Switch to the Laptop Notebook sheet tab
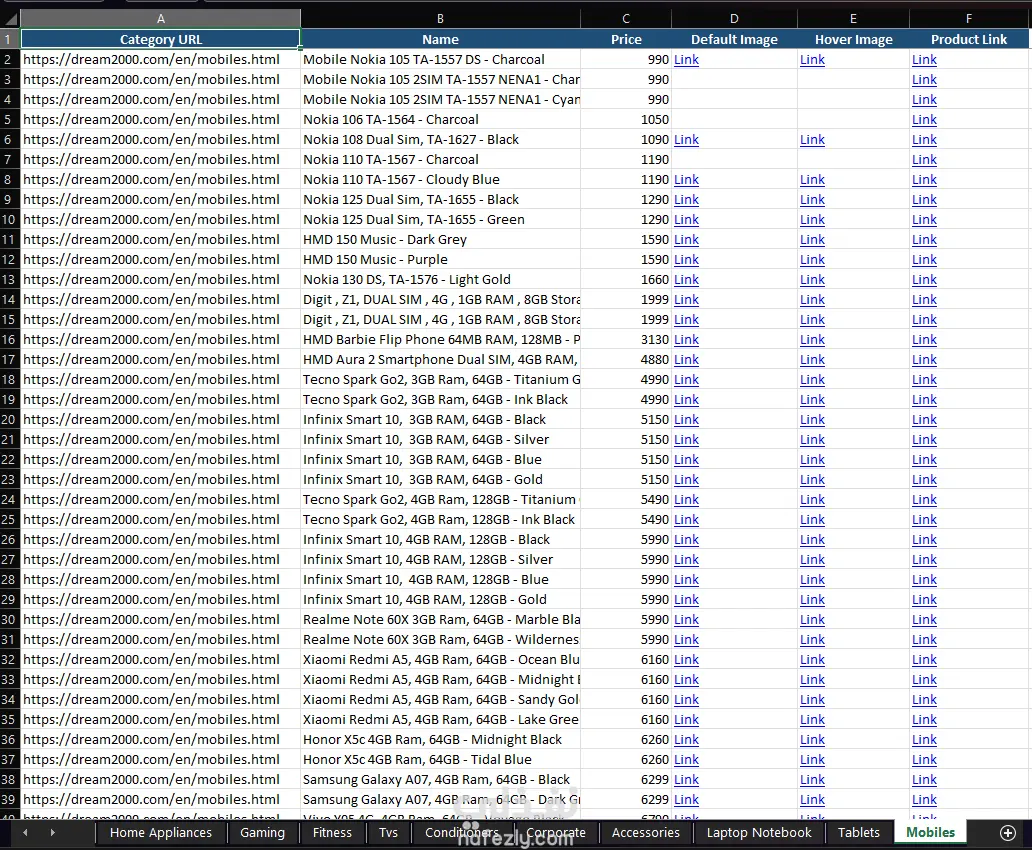 tap(759, 832)
